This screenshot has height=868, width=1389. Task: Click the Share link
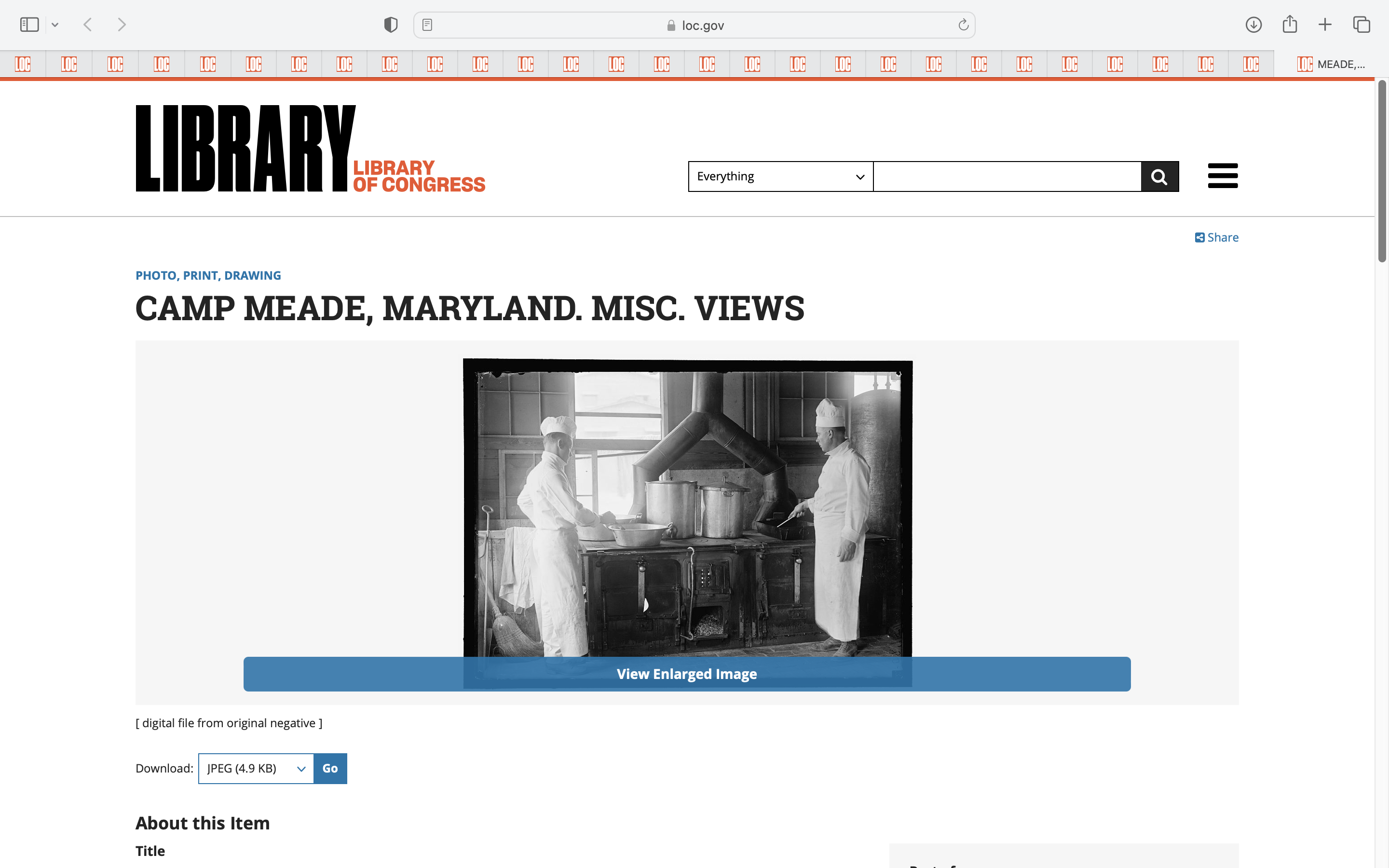coord(1217,237)
